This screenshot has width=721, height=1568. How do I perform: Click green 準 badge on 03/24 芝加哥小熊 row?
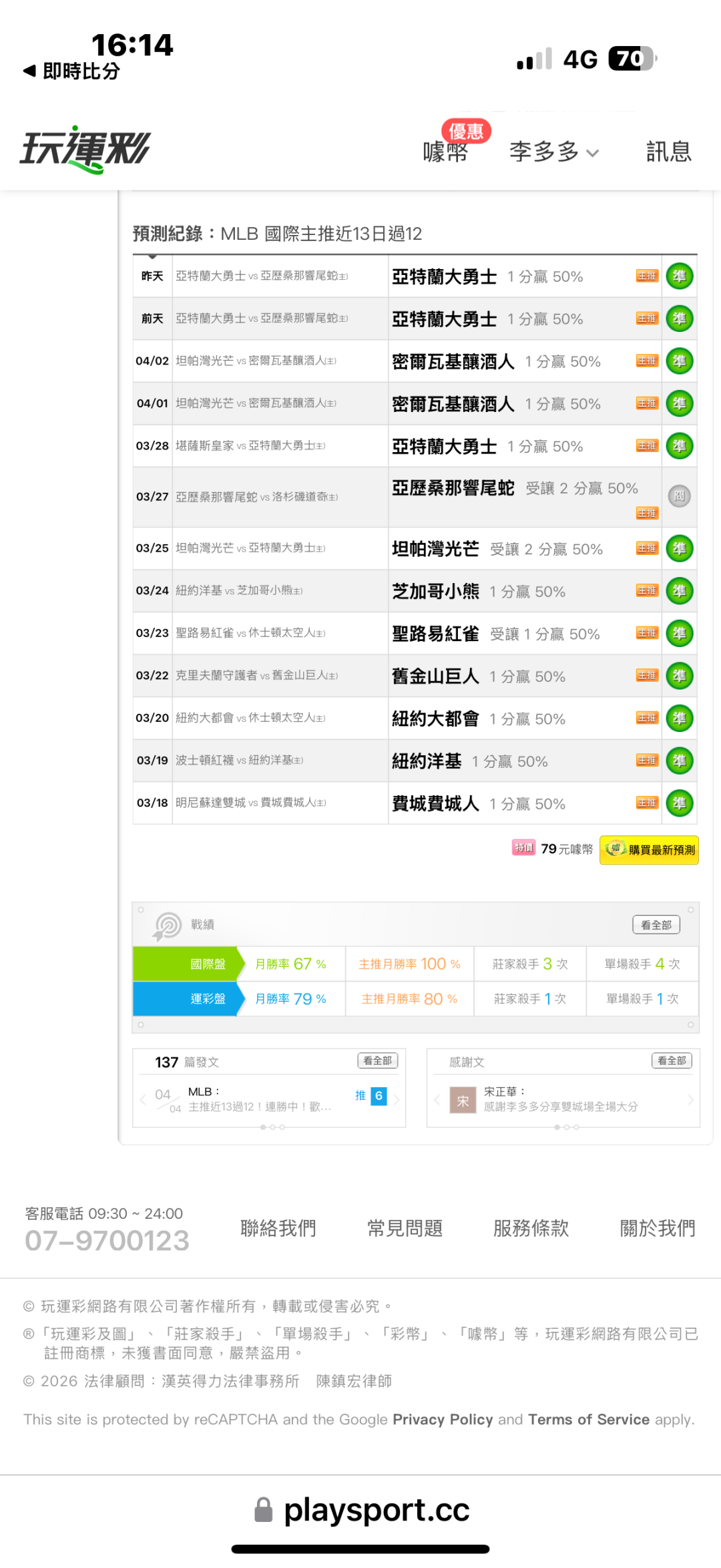(x=680, y=591)
